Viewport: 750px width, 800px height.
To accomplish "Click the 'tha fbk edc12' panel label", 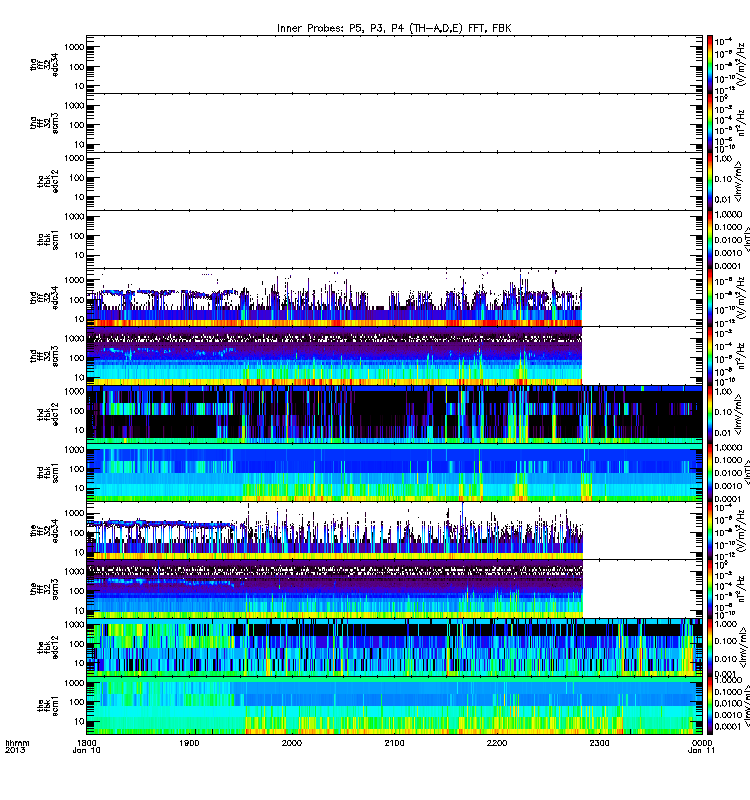I will click(x=48, y=181).
